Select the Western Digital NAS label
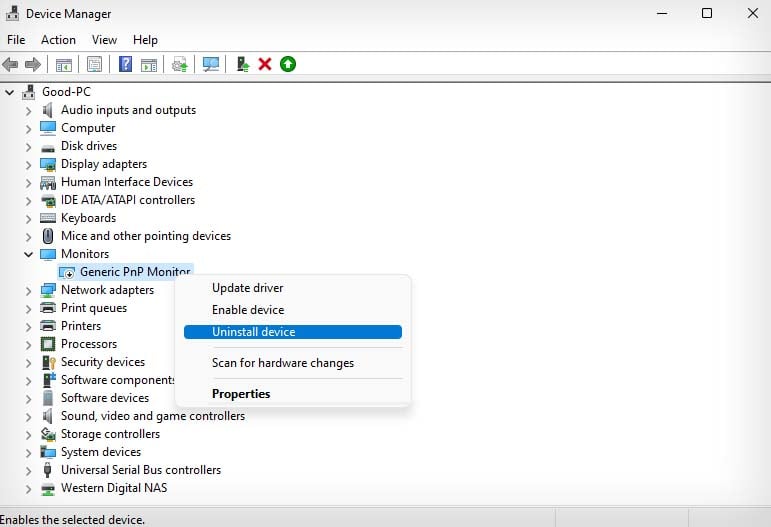771x527 pixels. click(114, 488)
